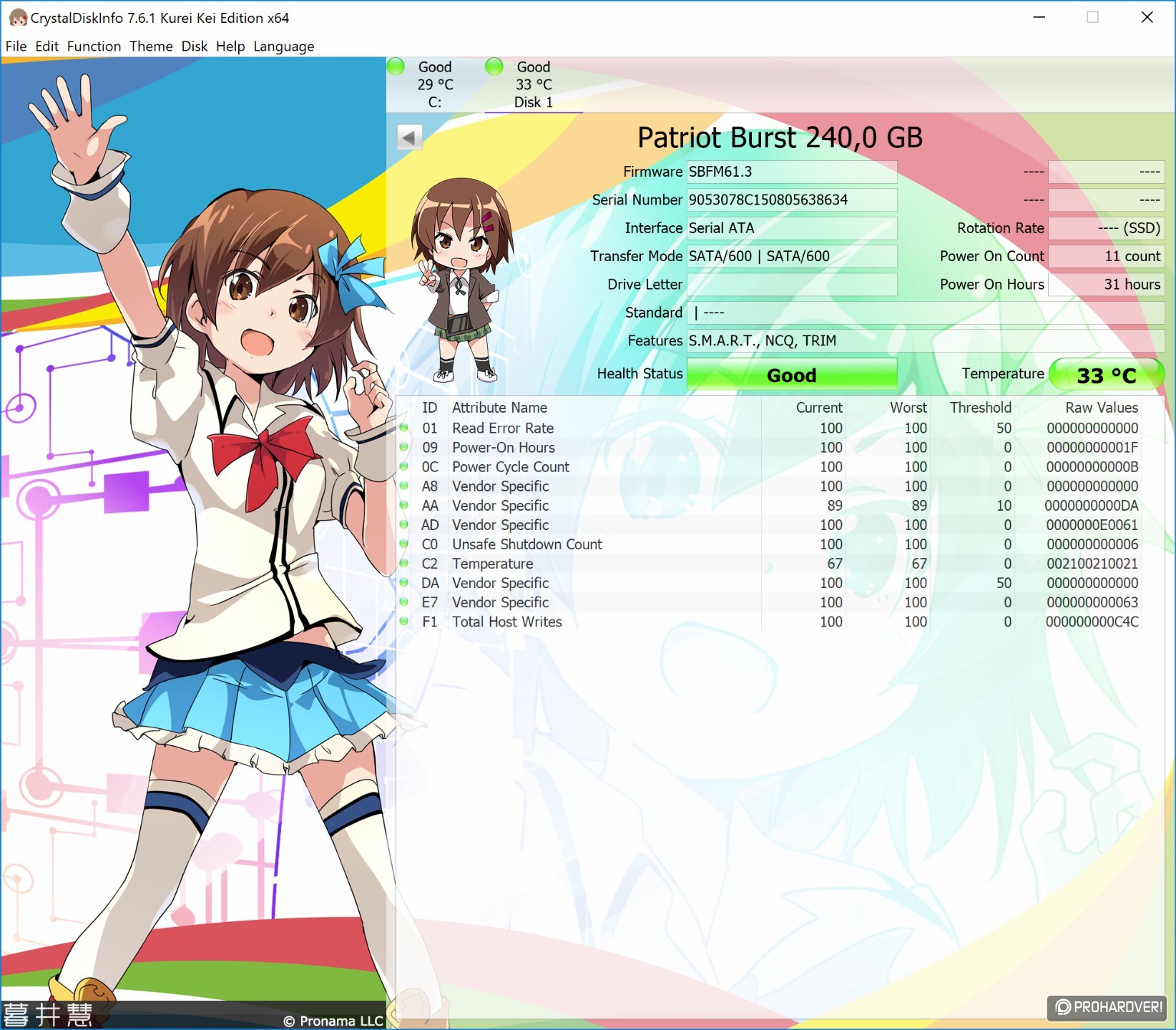Select the Power-On Hours attribute name
The width and height of the screenshot is (1176, 1030).
click(504, 447)
